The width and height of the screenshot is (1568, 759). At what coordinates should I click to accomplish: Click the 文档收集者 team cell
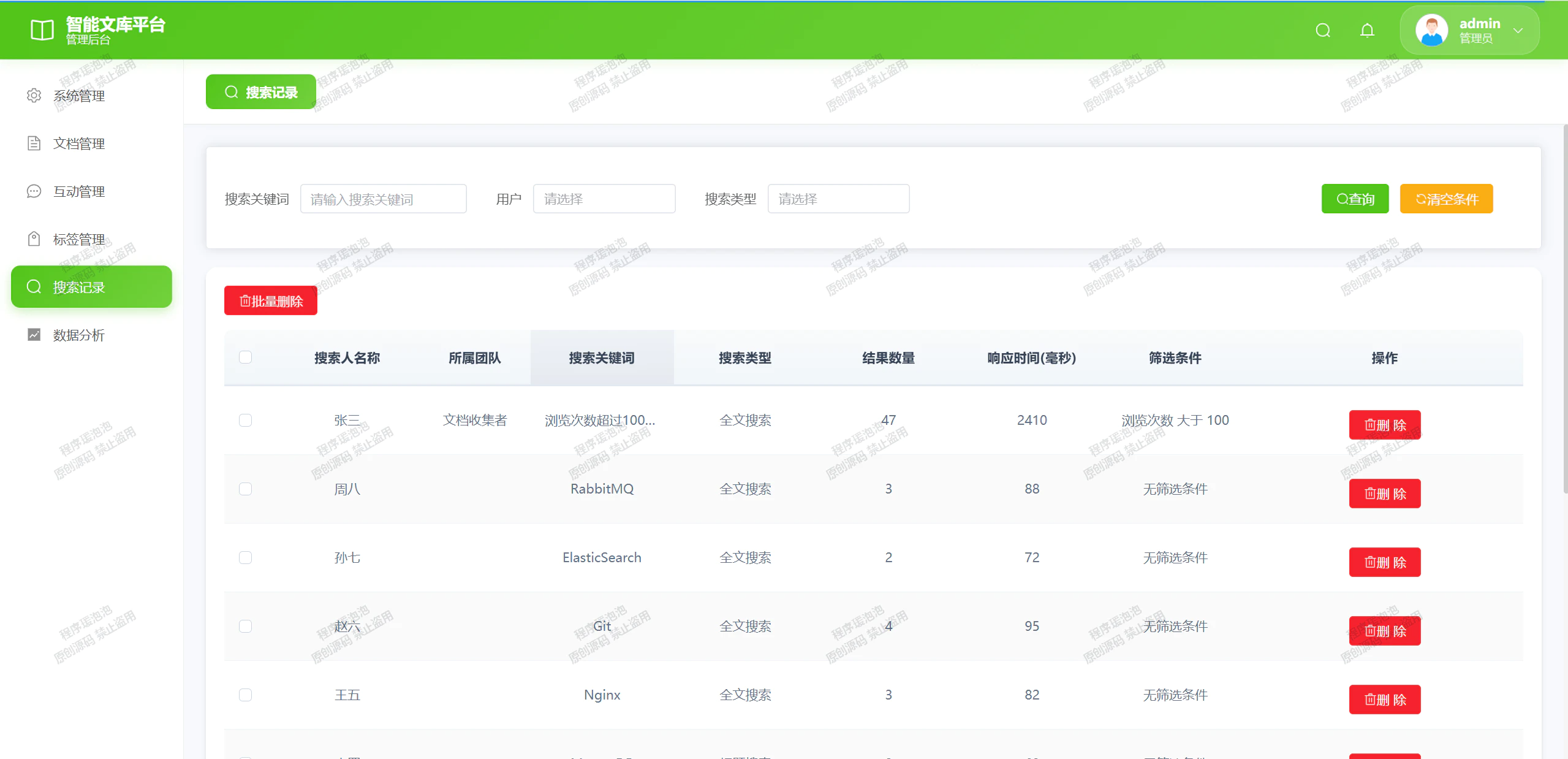click(475, 420)
